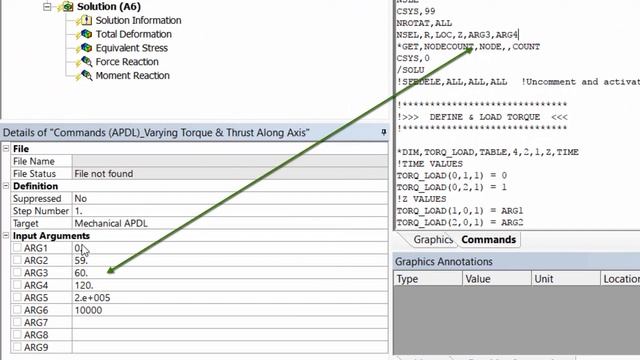Click the File Status value File not found

pos(230,173)
